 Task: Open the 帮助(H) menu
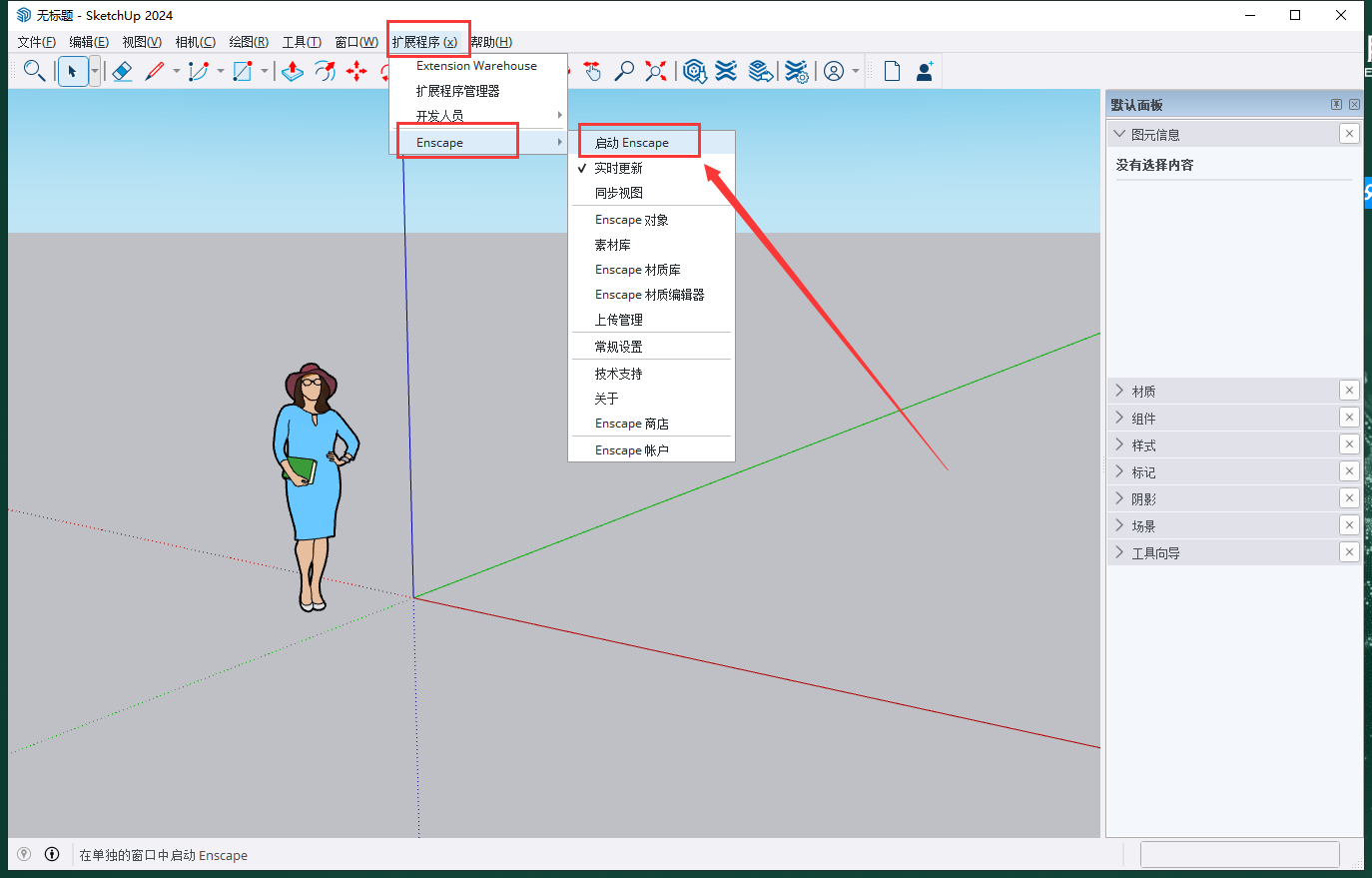(x=491, y=42)
